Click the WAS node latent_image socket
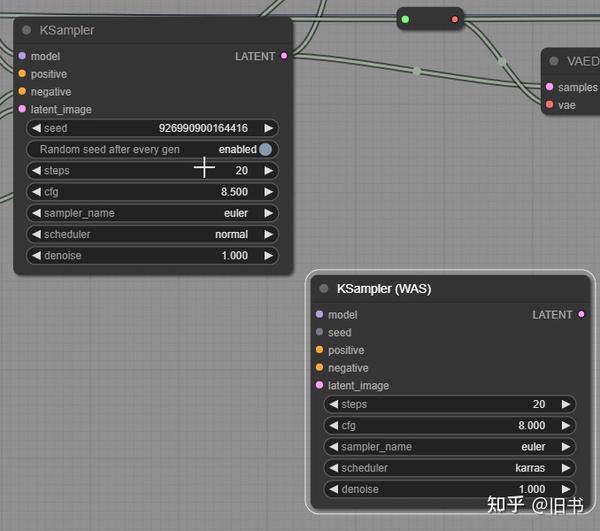Viewport: 600px width, 531px height. click(x=320, y=385)
